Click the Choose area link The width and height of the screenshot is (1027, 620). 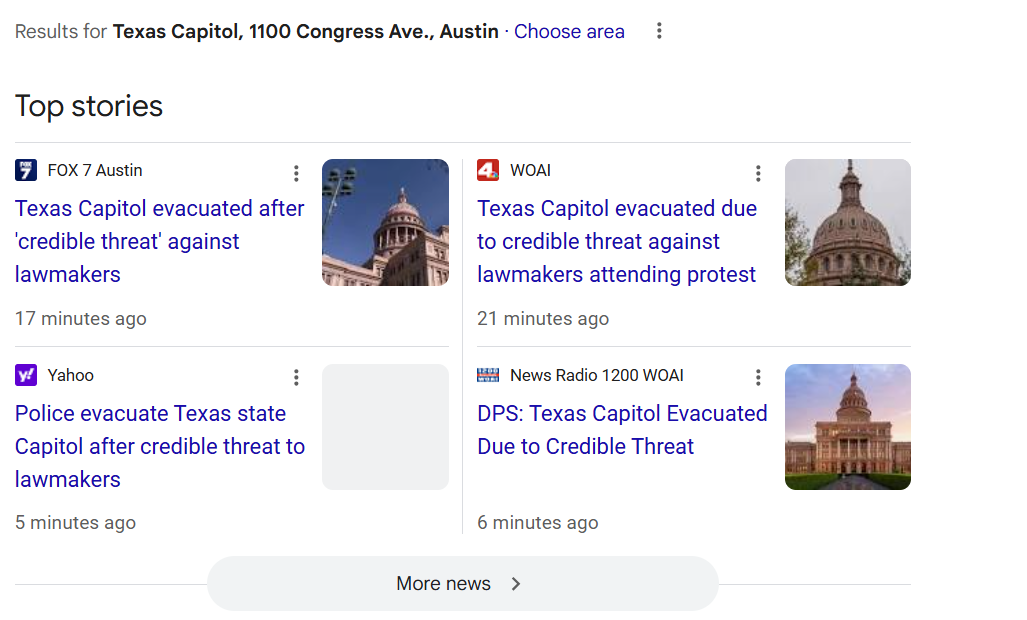569,31
